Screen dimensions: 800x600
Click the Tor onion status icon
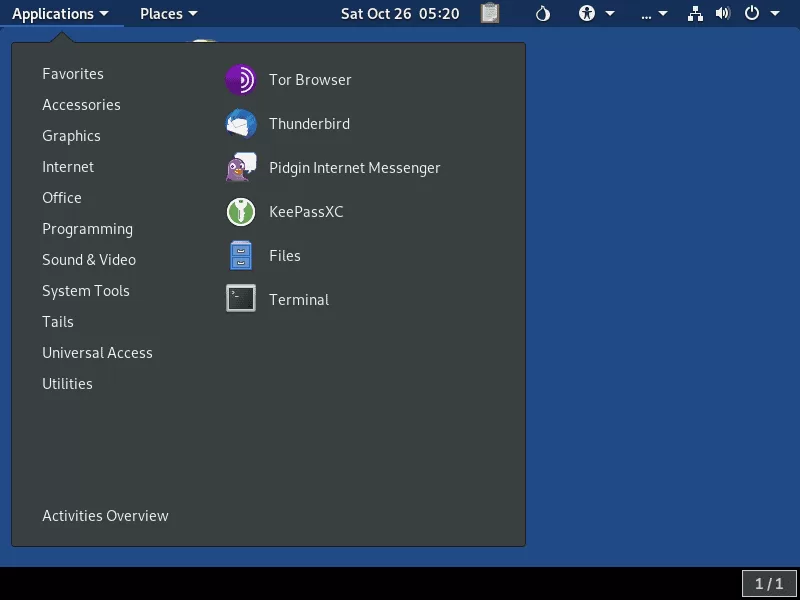(542, 14)
